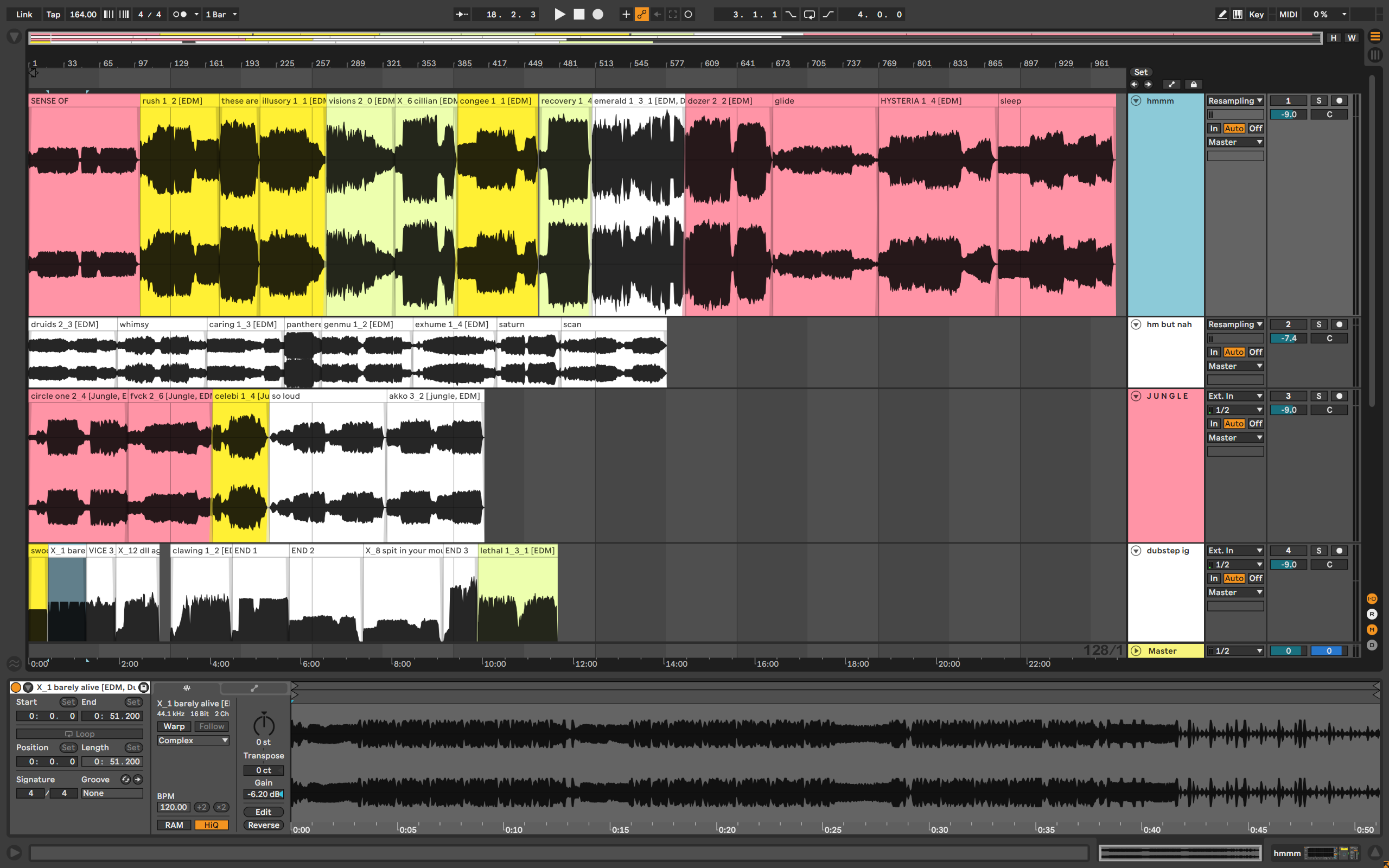Click the Tap tempo button
Image resolution: width=1389 pixels, height=868 pixels.
click(53, 14)
